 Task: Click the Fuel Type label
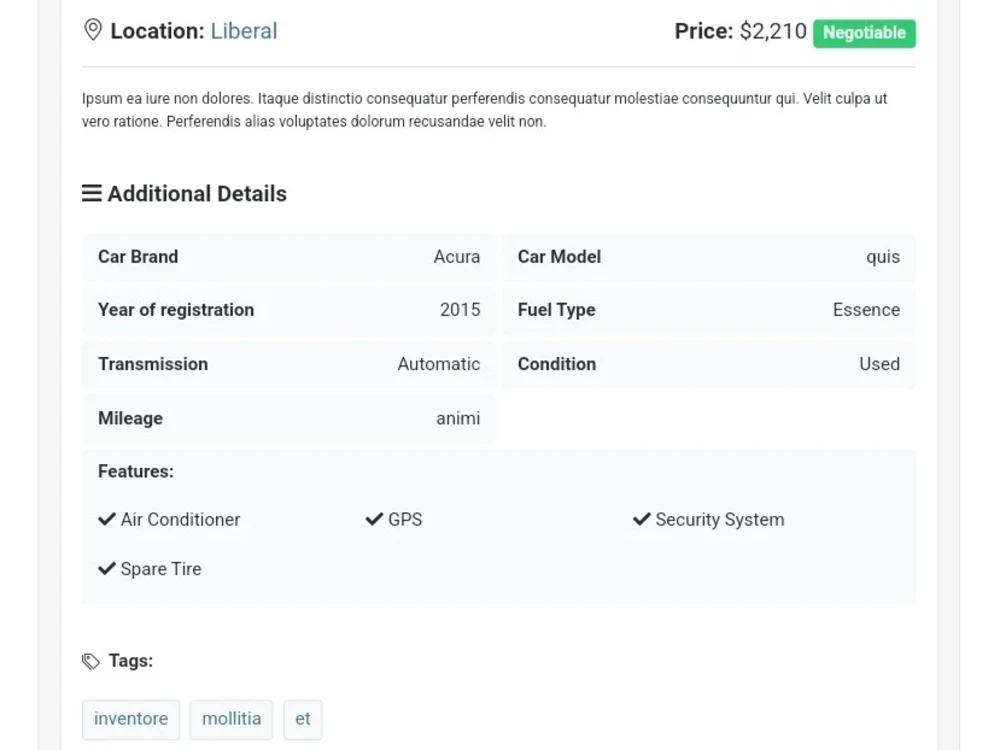[557, 310]
